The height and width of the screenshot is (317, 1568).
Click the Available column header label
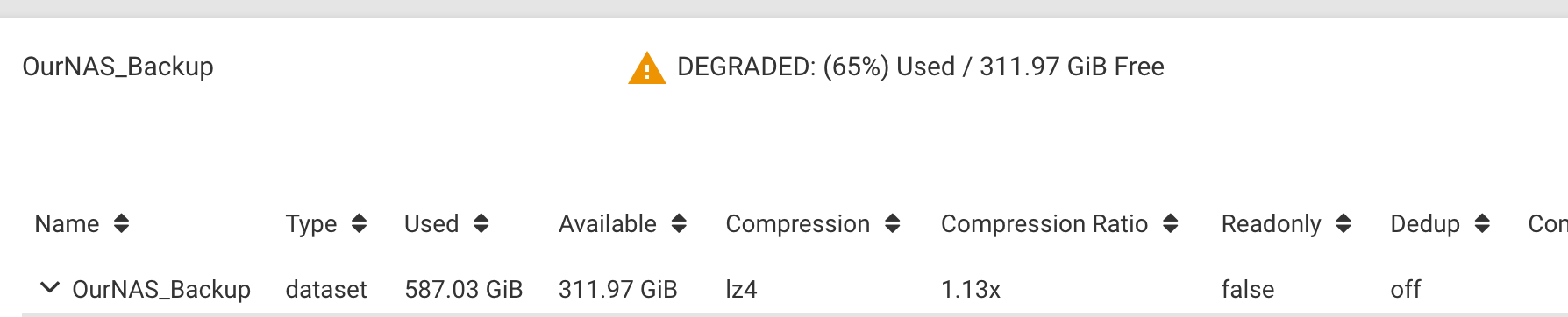tap(608, 224)
